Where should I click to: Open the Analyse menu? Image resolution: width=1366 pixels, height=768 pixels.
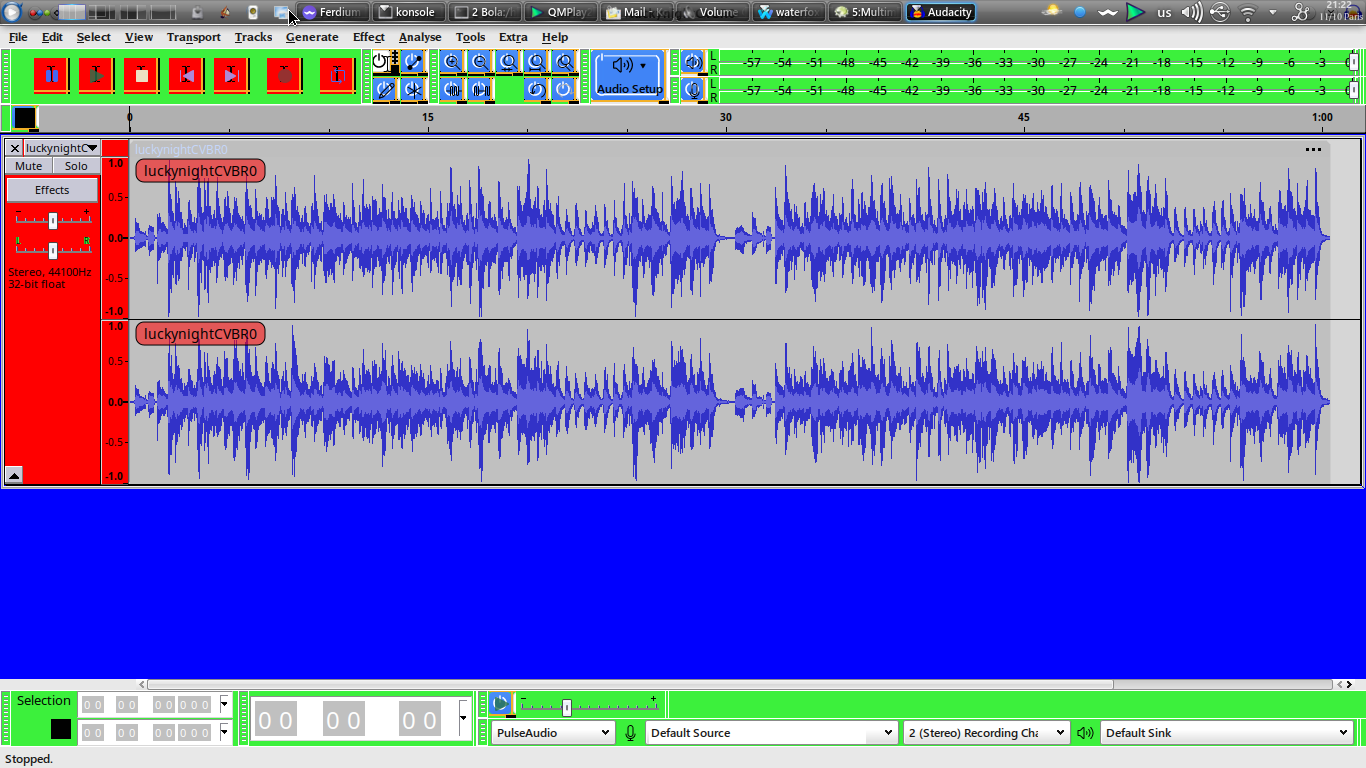click(x=420, y=37)
